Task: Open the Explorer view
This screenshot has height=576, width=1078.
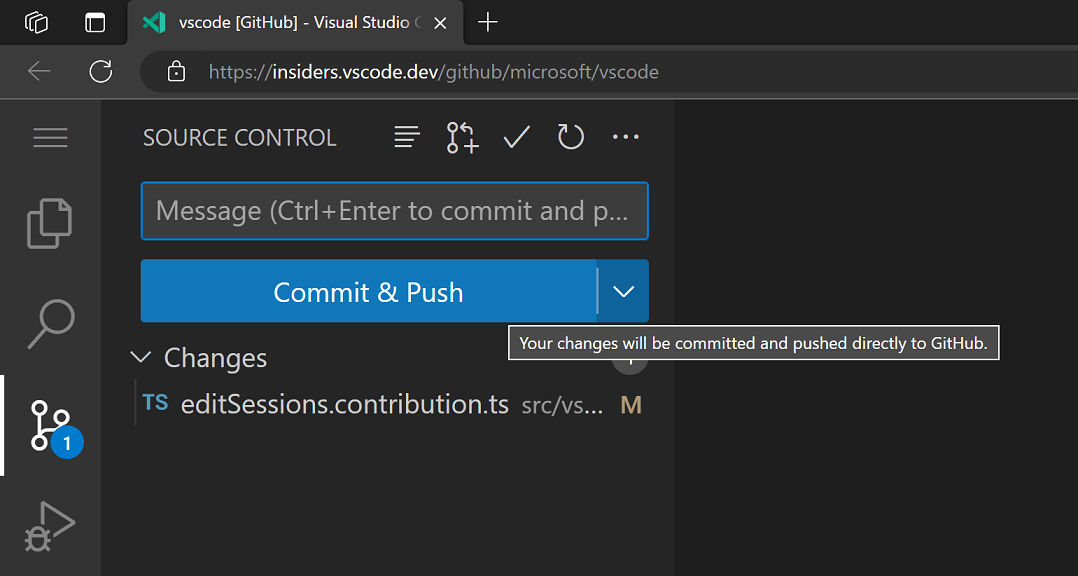Action: point(50,223)
